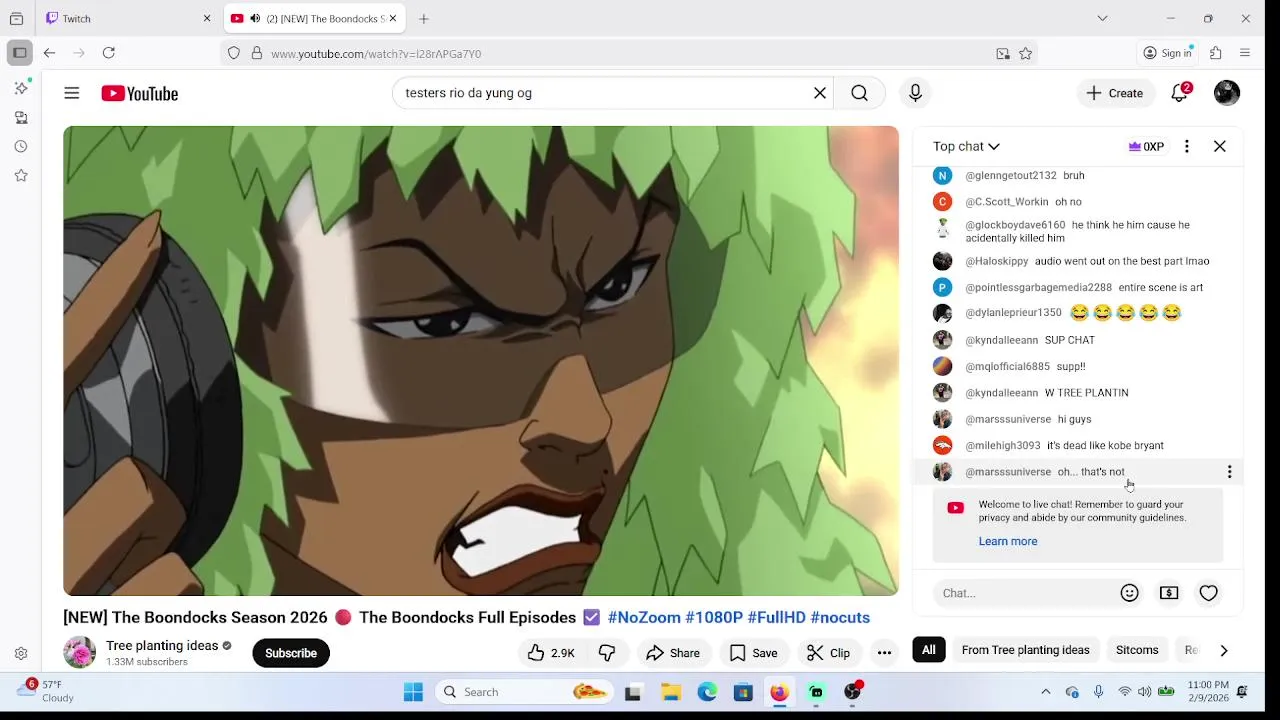The height and width of the screenshot is (720, 1280).
Task: Show hidden system tray icons
Action: pyautogui.click(x=1046, y=692)
